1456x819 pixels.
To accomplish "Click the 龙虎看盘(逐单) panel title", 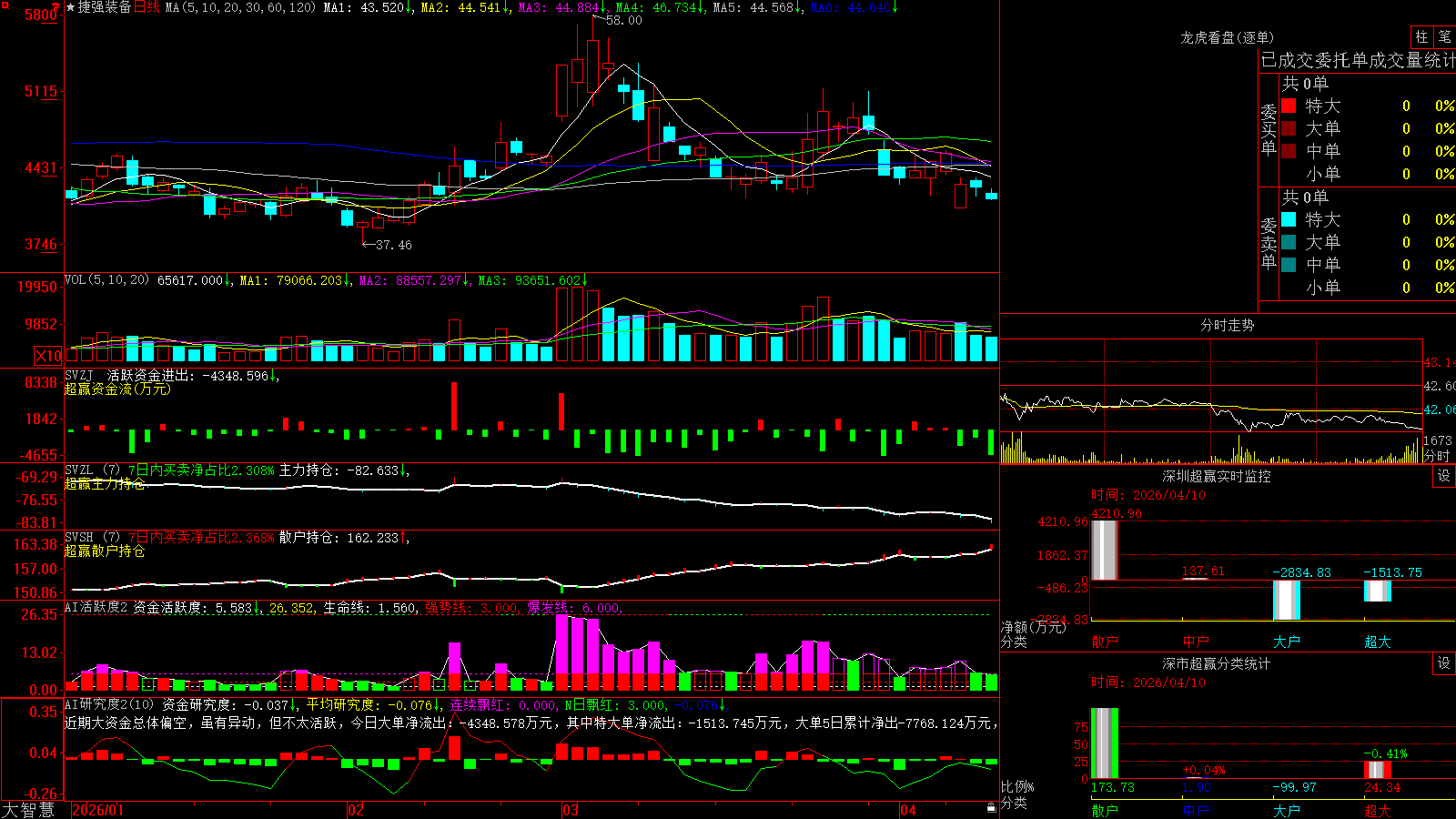I will pos(1227,37).
